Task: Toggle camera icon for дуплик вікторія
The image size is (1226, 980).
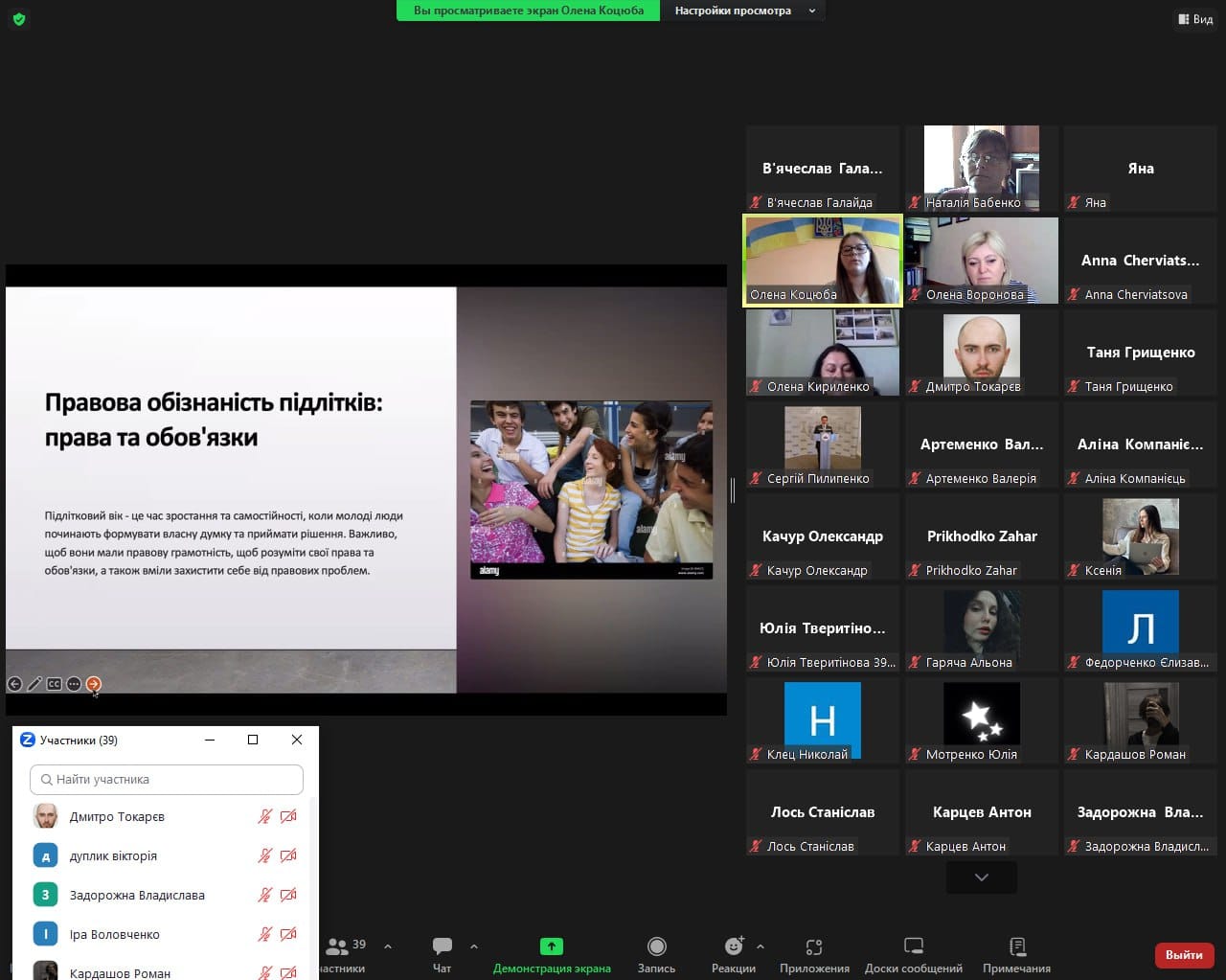Action: pos(288,855)
